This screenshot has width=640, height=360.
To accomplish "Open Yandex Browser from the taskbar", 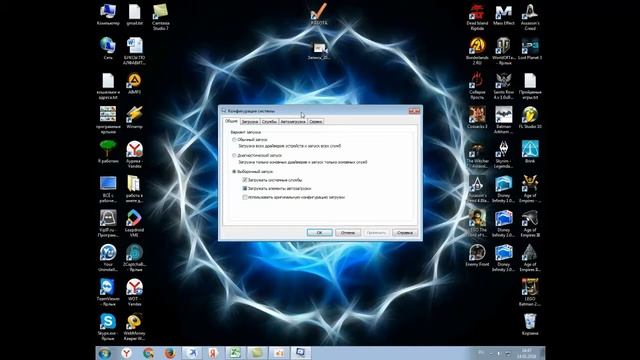I will [127, 353].
